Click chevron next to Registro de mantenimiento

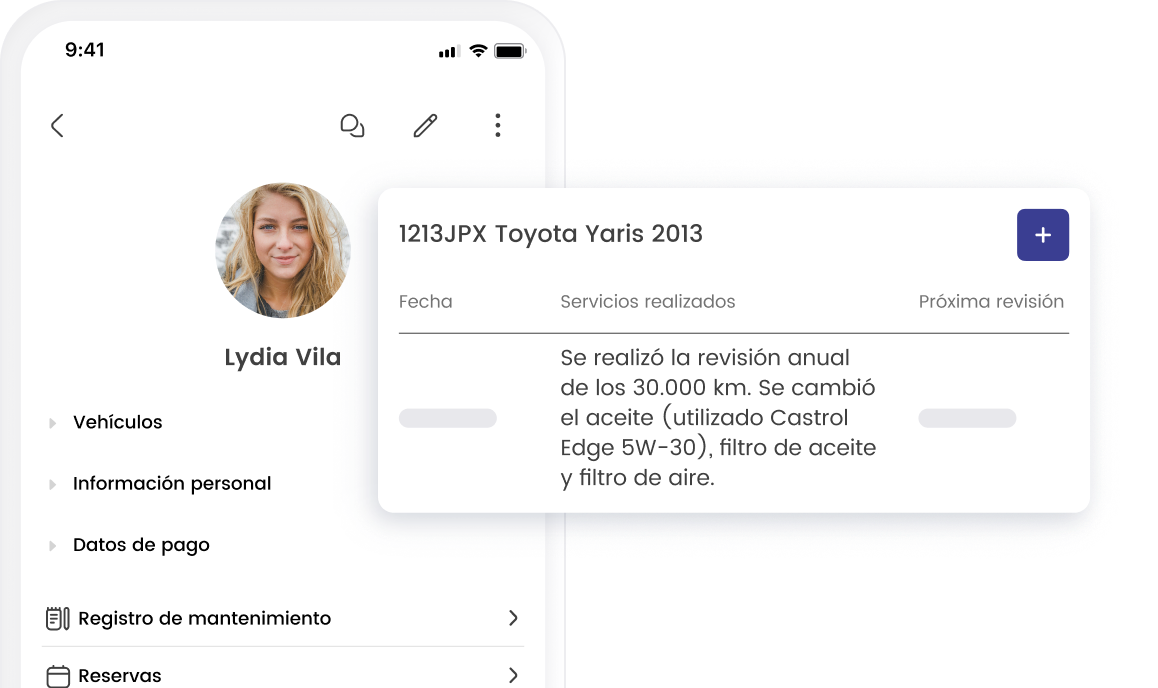coord(513,618)
